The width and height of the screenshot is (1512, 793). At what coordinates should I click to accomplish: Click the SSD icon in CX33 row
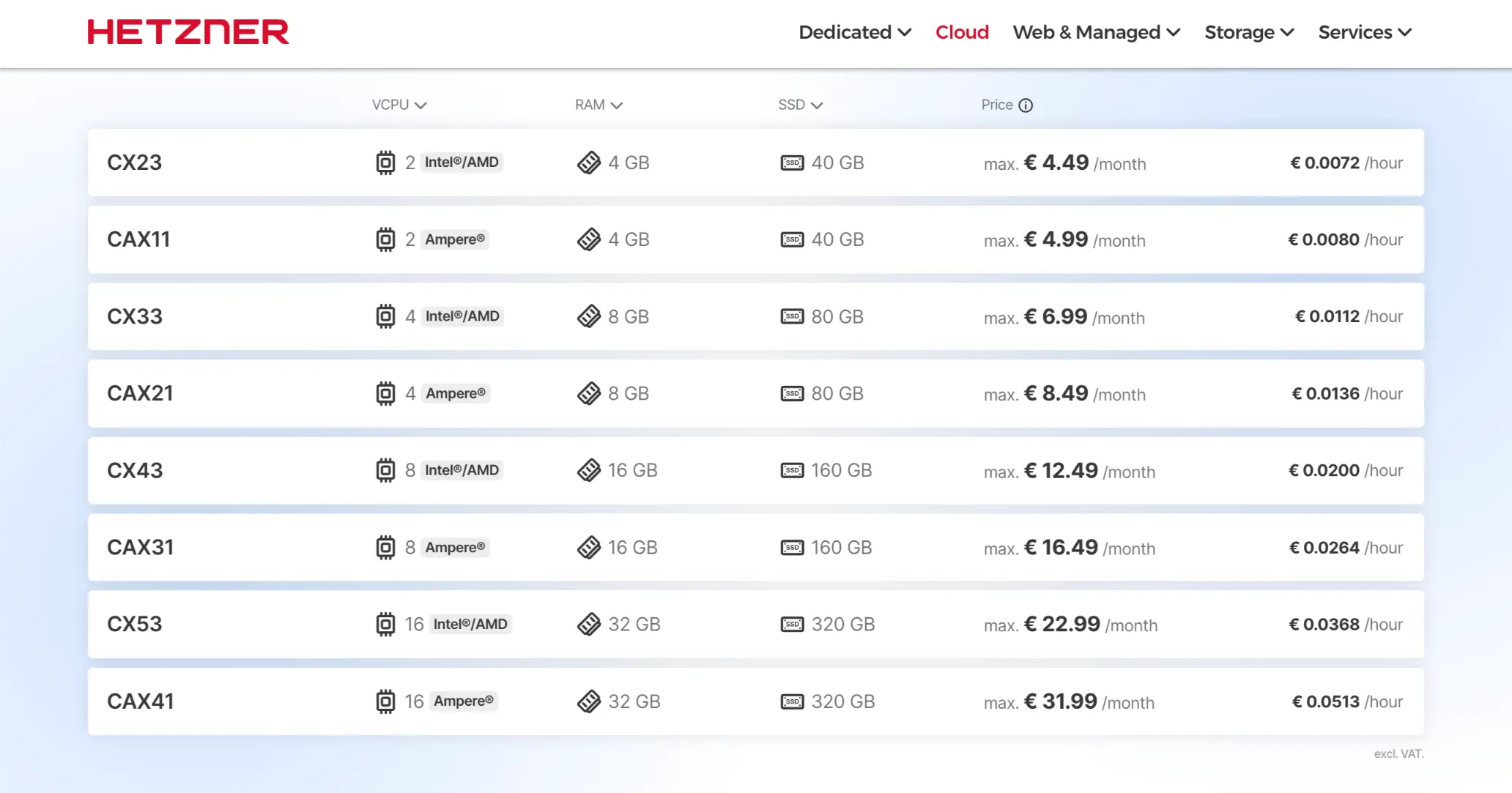coord(792,316)
